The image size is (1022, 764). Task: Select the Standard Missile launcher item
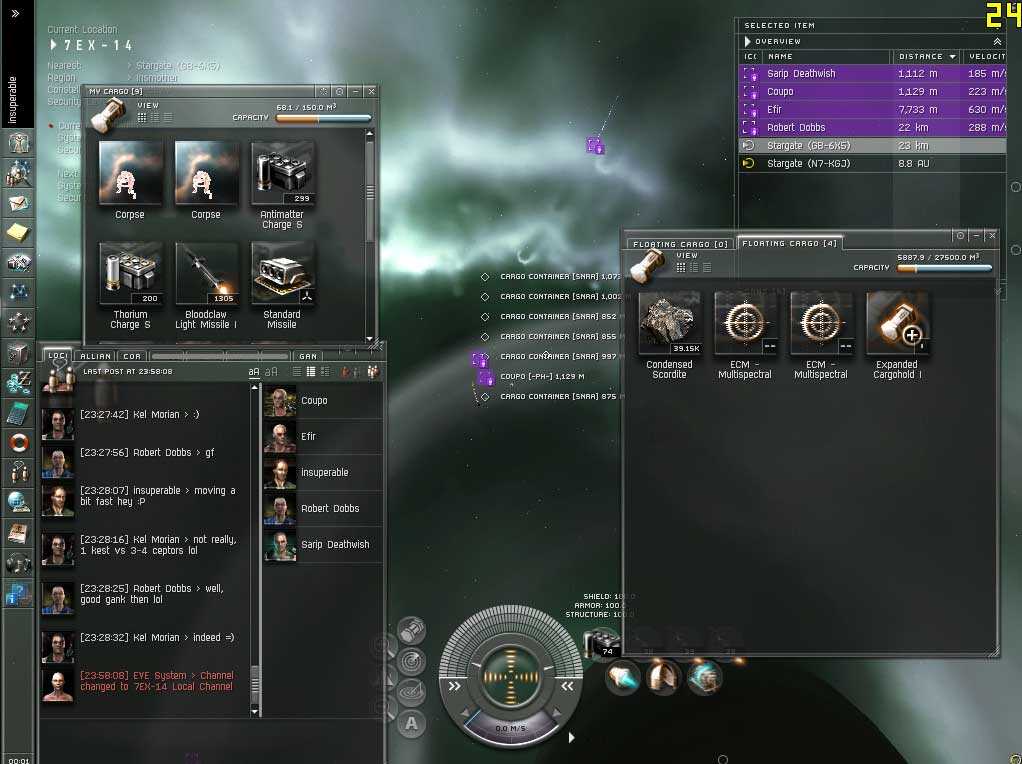282,286
